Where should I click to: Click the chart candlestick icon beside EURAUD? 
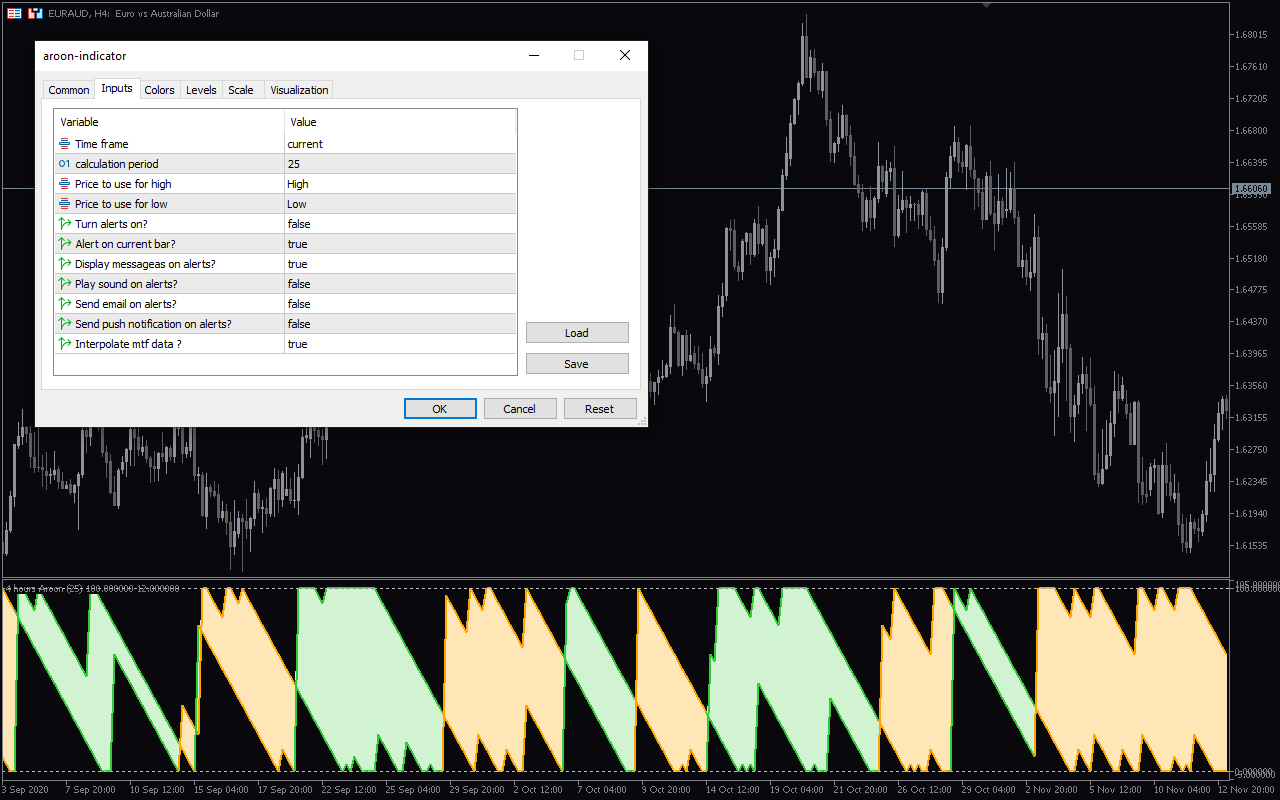[35, 13]
